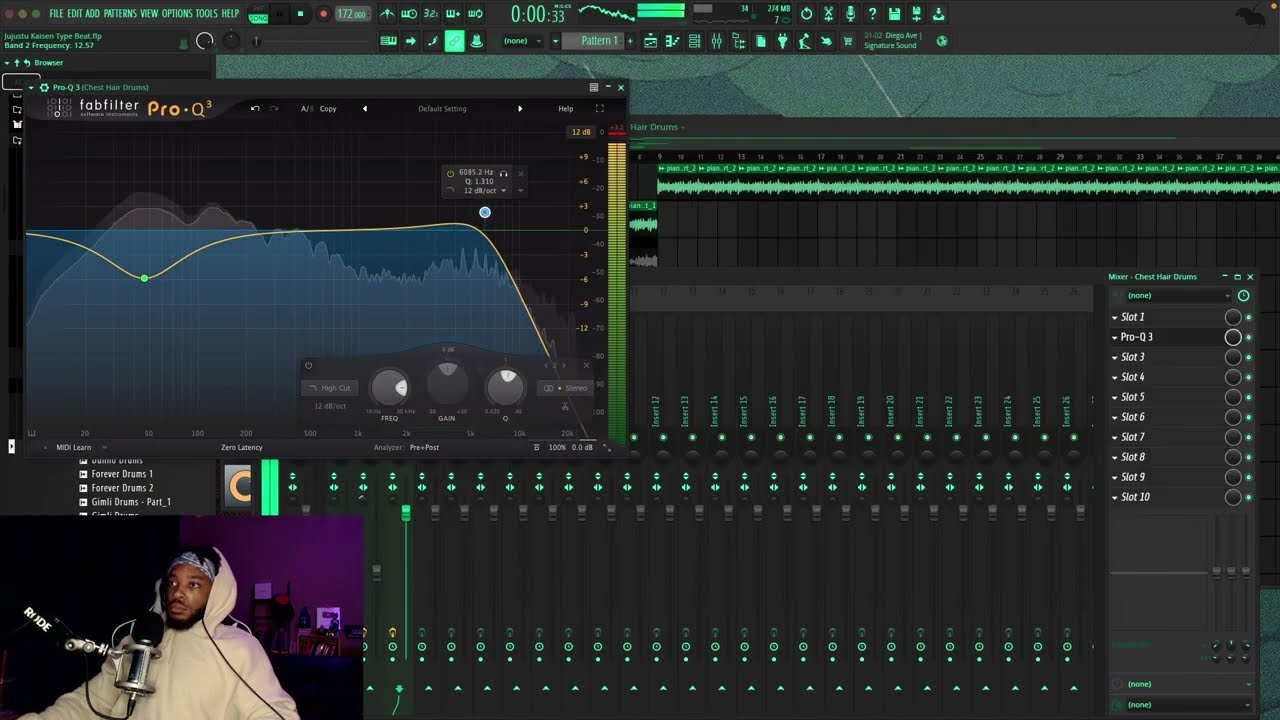Open the Pattern 1 selector
1280x720 pixels.
pyautogui.click(x=594, y=41)
